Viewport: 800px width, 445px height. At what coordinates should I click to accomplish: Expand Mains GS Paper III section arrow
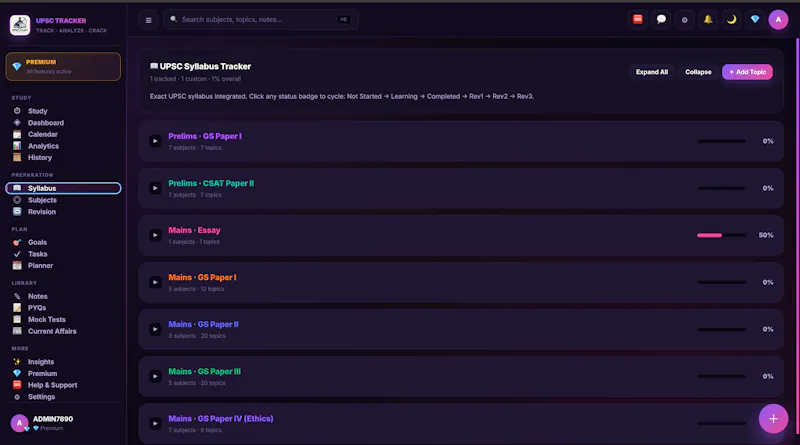155,376
